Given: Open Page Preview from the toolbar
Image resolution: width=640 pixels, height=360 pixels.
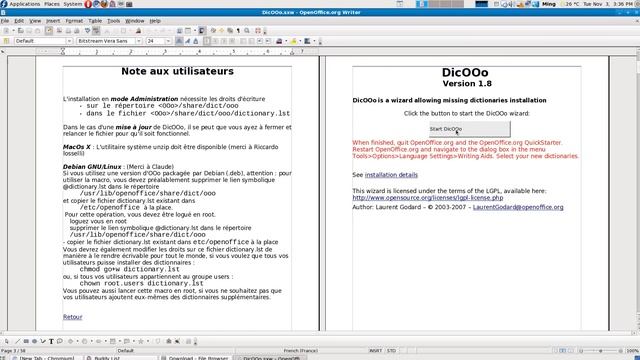Looking at the screenshot, I should click(76, 31).
